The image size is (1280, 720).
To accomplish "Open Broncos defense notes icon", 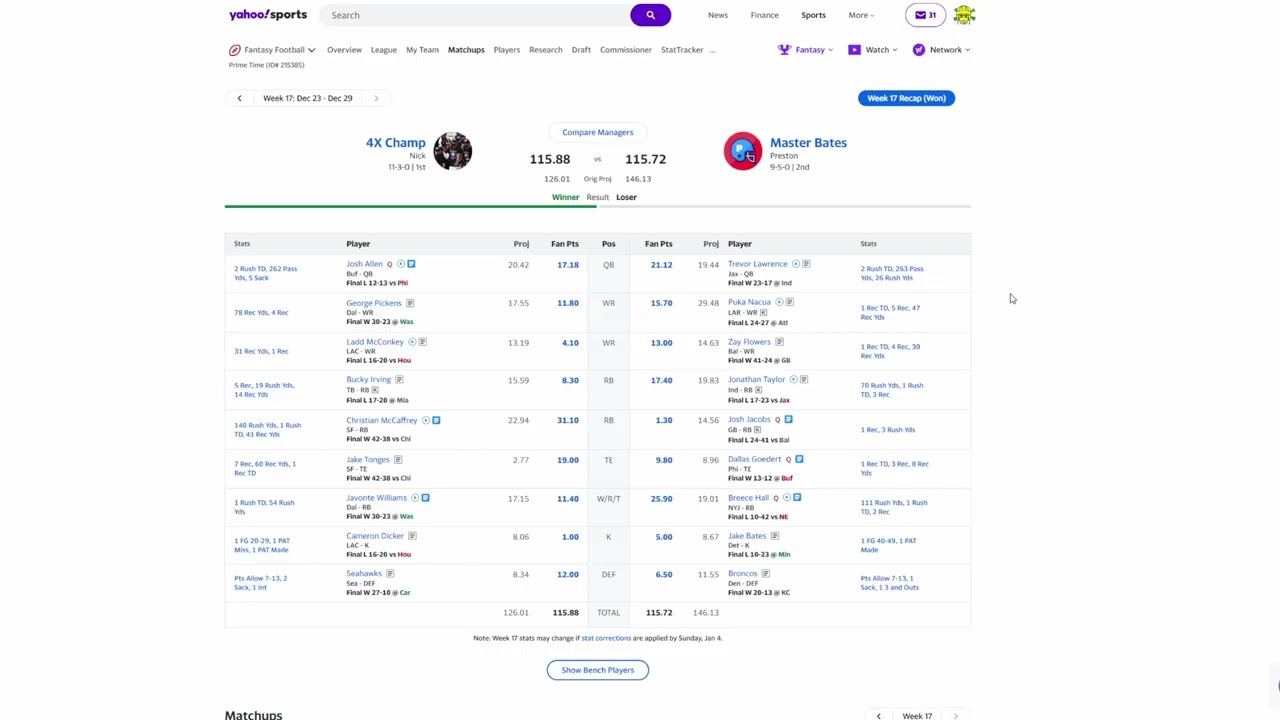I will 765,574.
